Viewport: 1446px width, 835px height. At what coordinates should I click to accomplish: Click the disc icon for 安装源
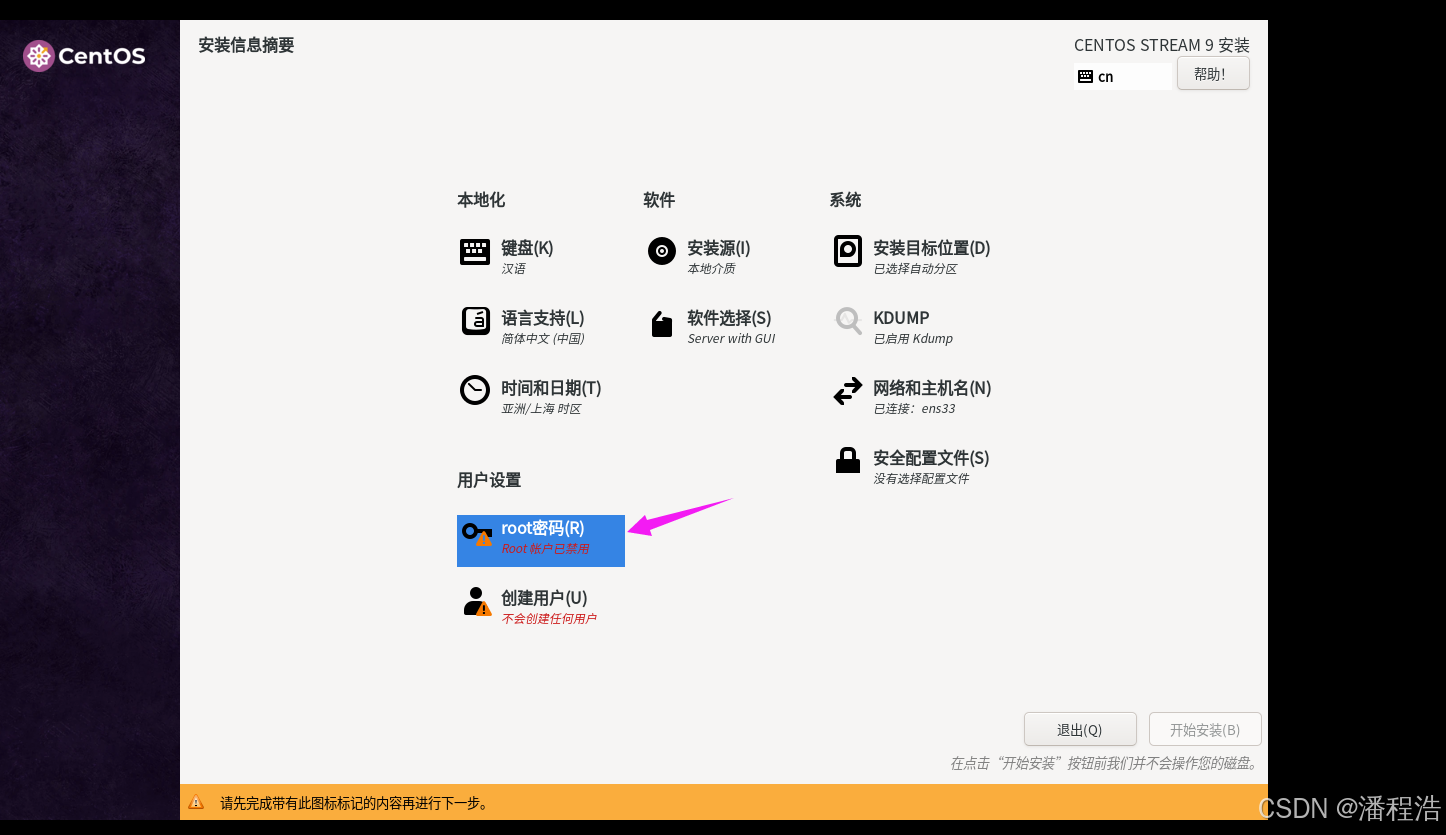[x=662, y=251]
